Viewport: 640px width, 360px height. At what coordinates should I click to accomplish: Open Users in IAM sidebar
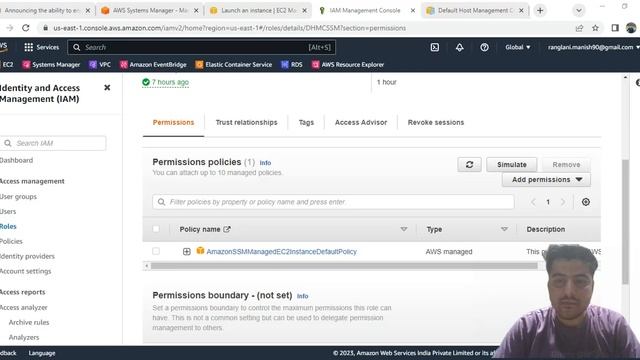(x=8, y=211)
